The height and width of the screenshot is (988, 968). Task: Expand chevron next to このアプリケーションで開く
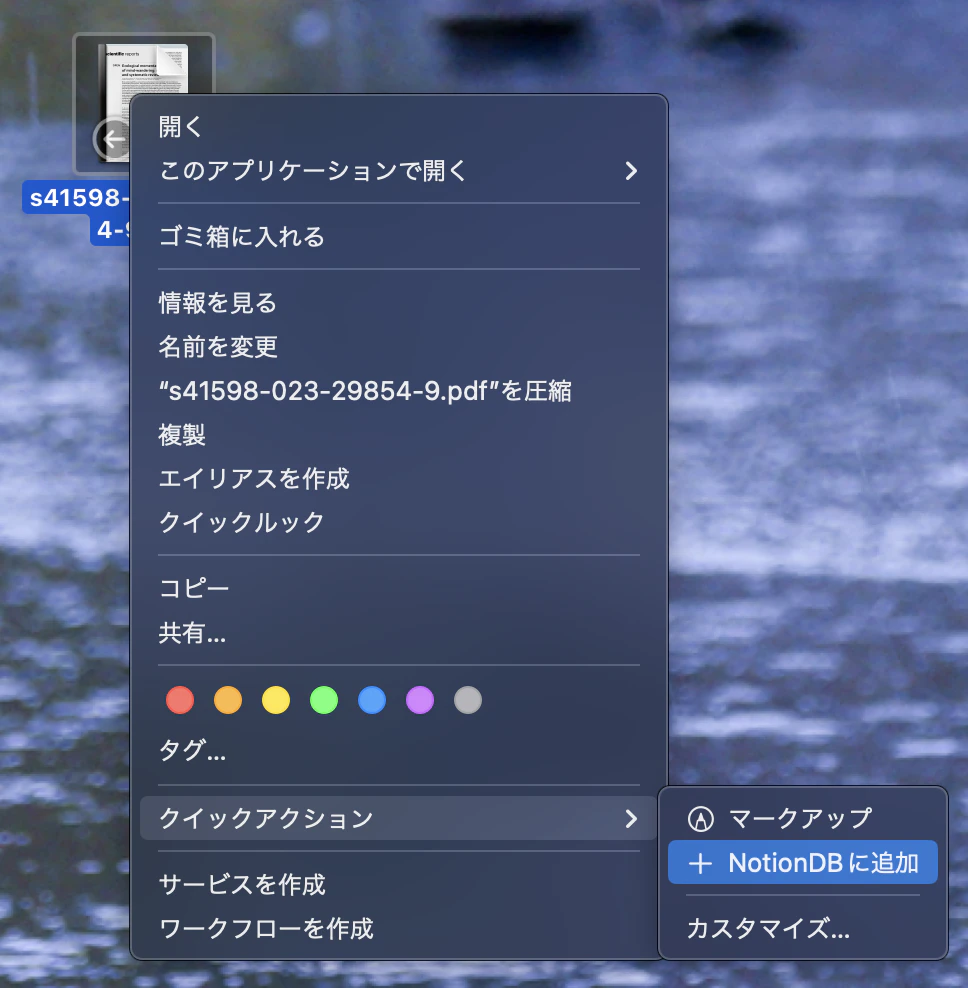[631, 171]
